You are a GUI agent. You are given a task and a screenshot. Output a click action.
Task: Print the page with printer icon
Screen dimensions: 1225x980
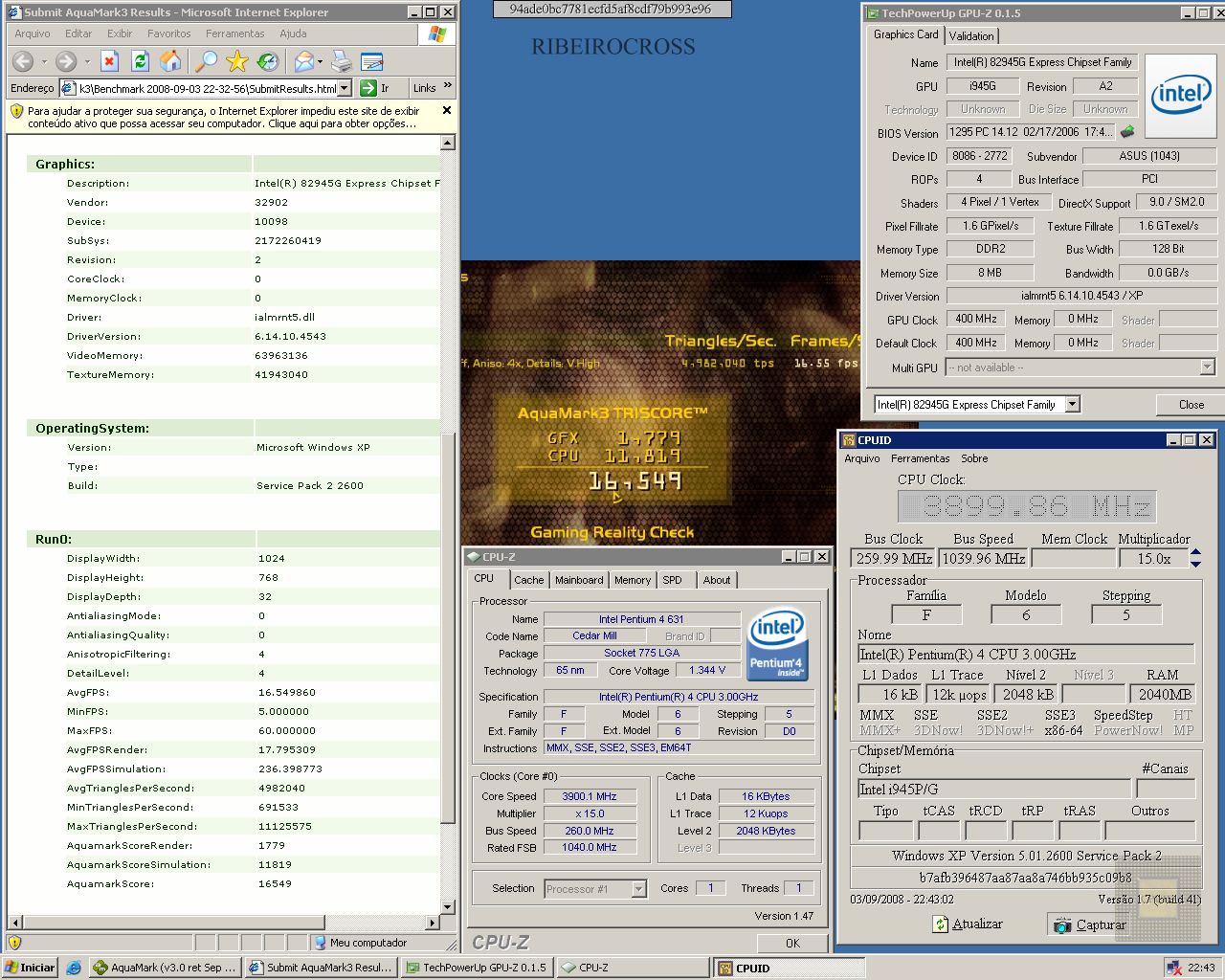(342, 61)
